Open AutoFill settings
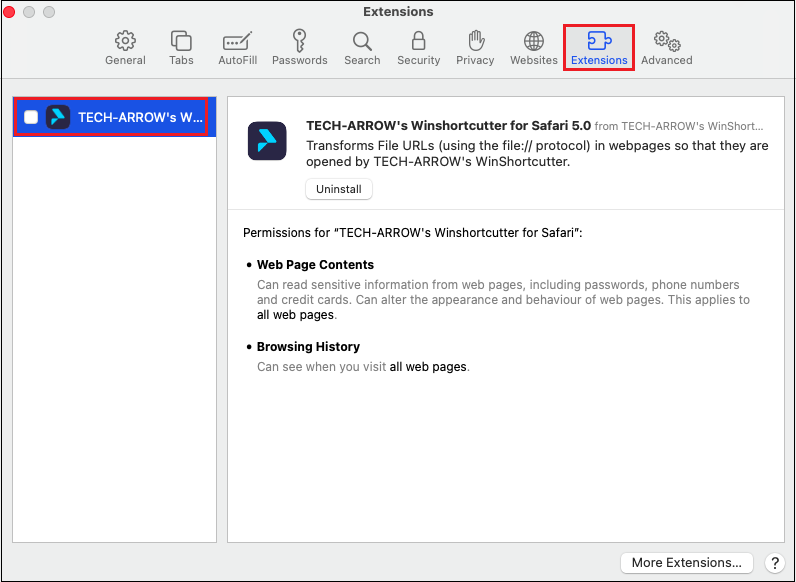 (237, 48)
